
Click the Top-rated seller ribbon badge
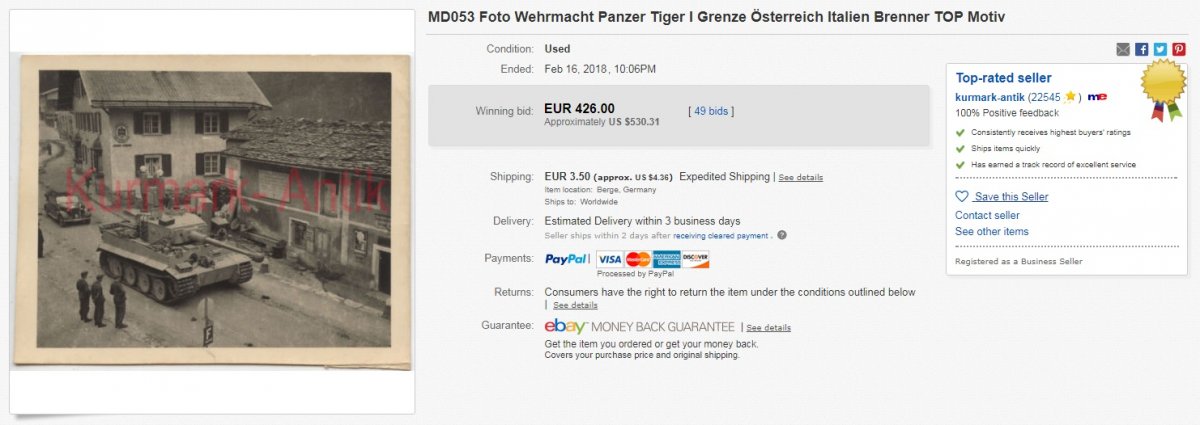coord(1163,88)
